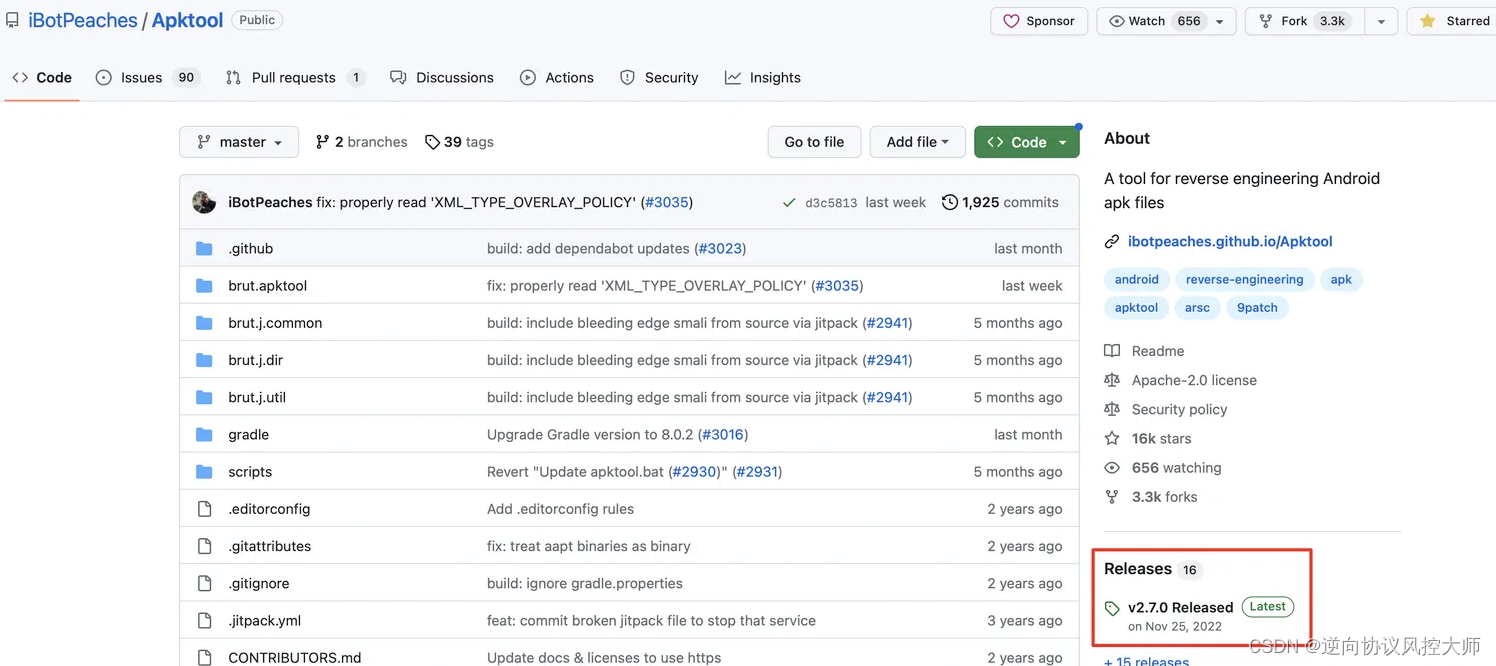This screenshot has width=1496, height=666.
Task: Click the Sponsor heart button
Action: coord(1039,21)
